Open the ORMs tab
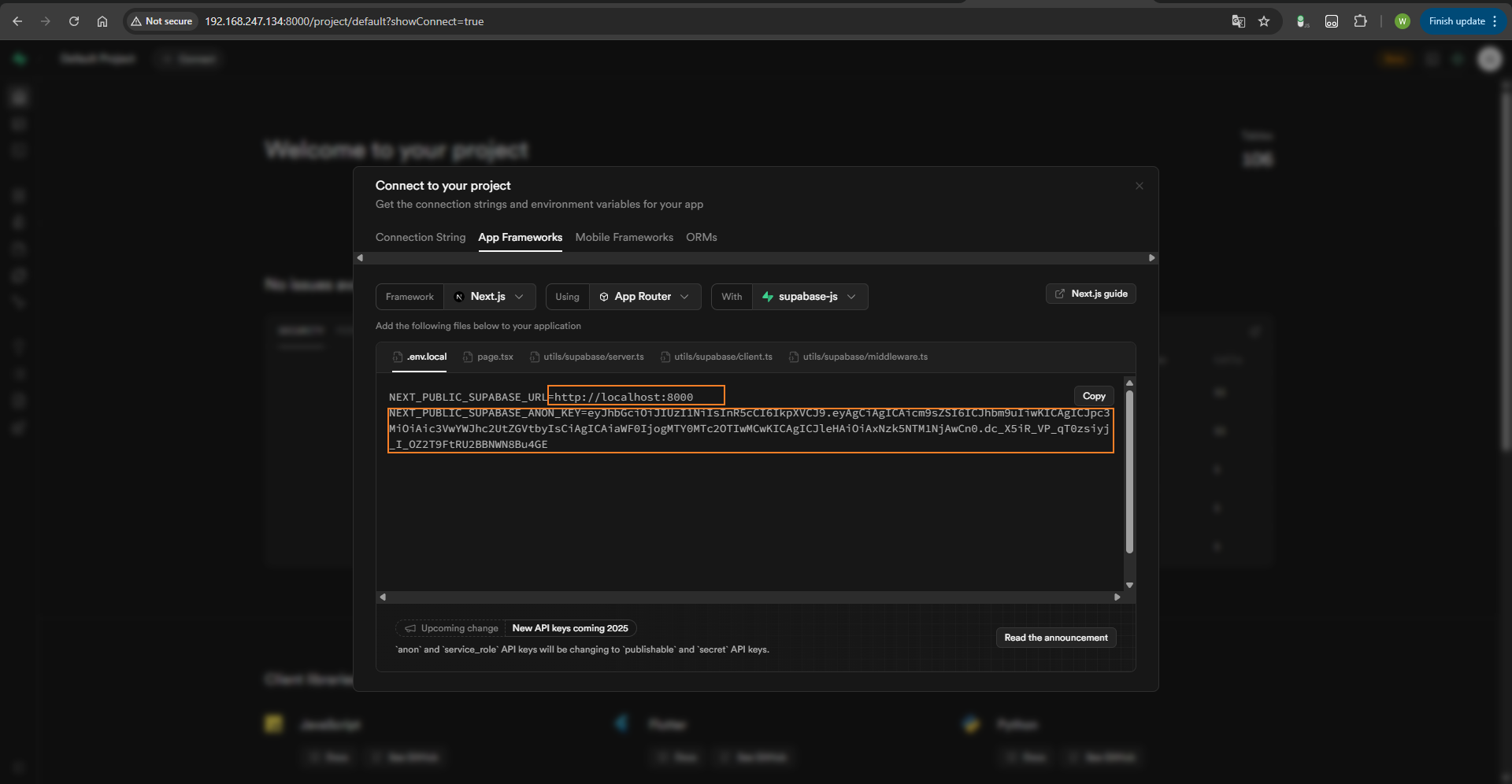The height and width of the screenshot is (784, 1512). 701,237
